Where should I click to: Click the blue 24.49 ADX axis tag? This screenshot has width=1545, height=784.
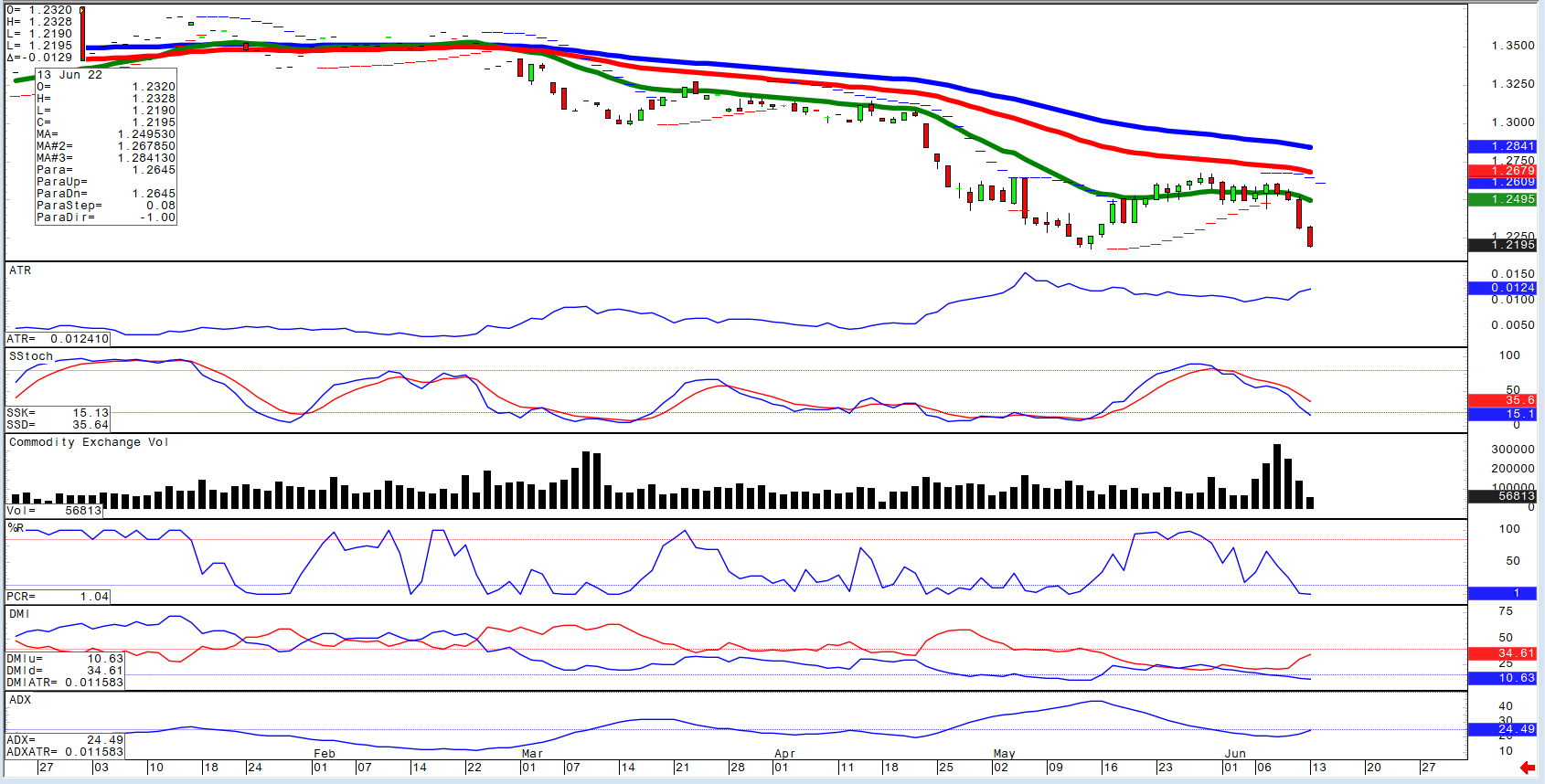(1502, 729)
